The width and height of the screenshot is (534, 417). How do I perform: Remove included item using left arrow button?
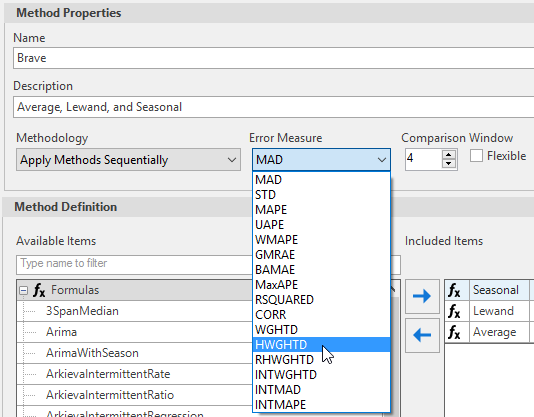pyautogui.click(x=422, y=335)
